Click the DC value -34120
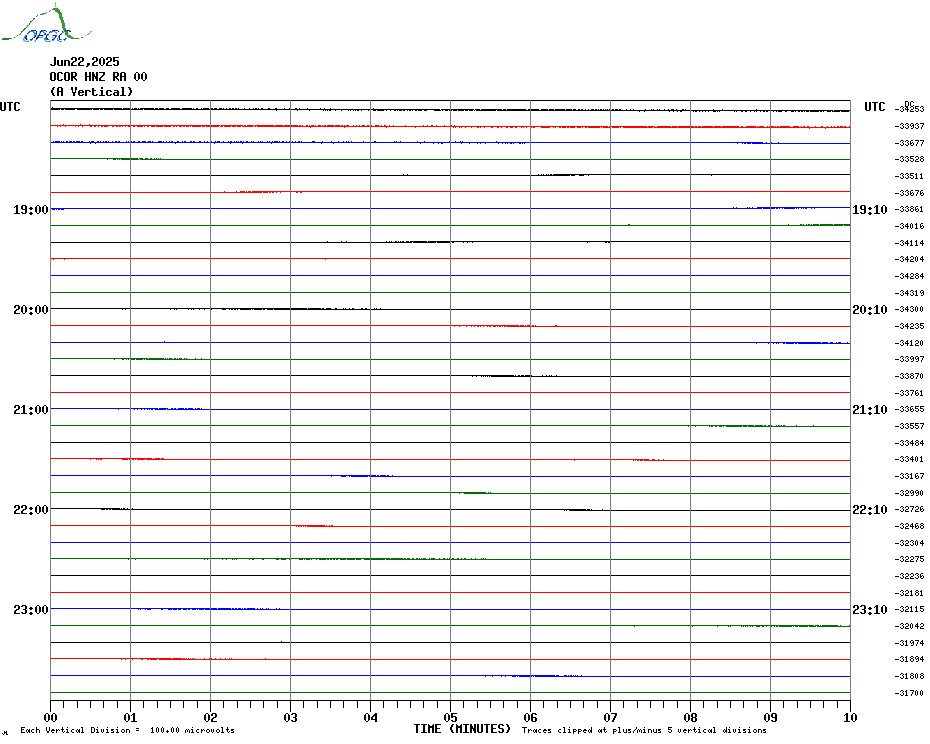This screenshot has width=930, height=744. [x=909, y=343]
